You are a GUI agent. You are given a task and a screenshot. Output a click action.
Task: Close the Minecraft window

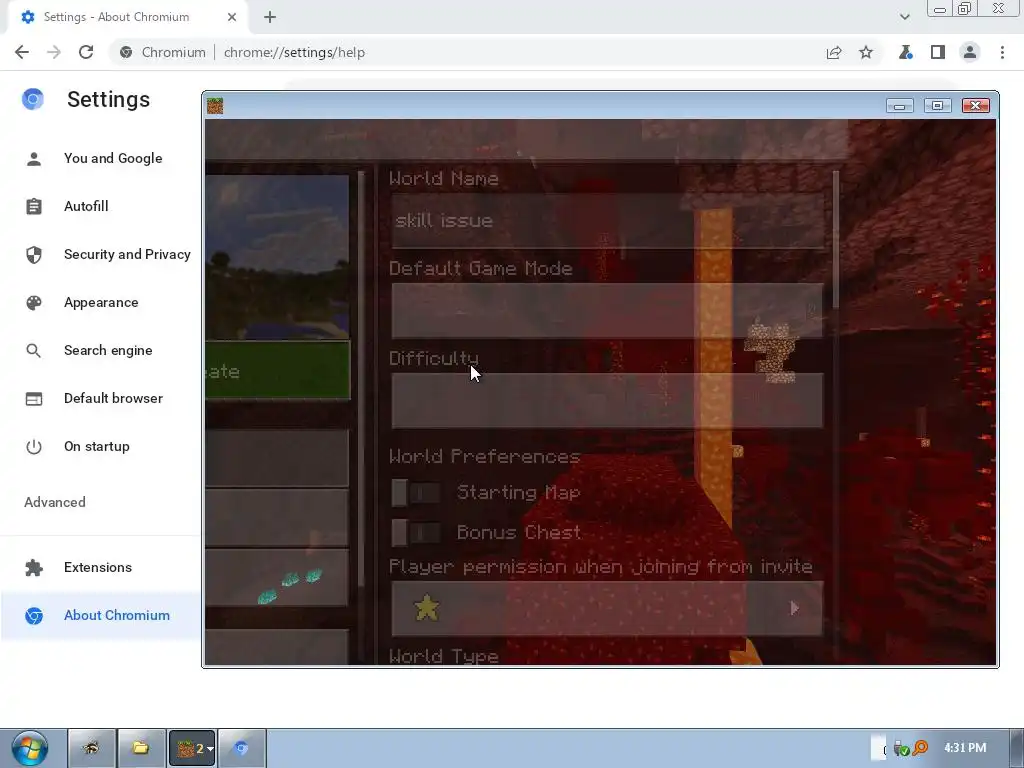click(x=976, y=106)
